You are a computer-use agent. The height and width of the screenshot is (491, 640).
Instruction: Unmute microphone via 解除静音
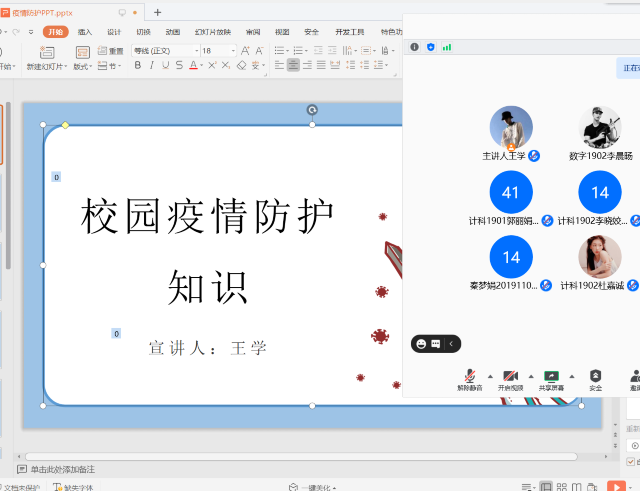coord(470,380)
